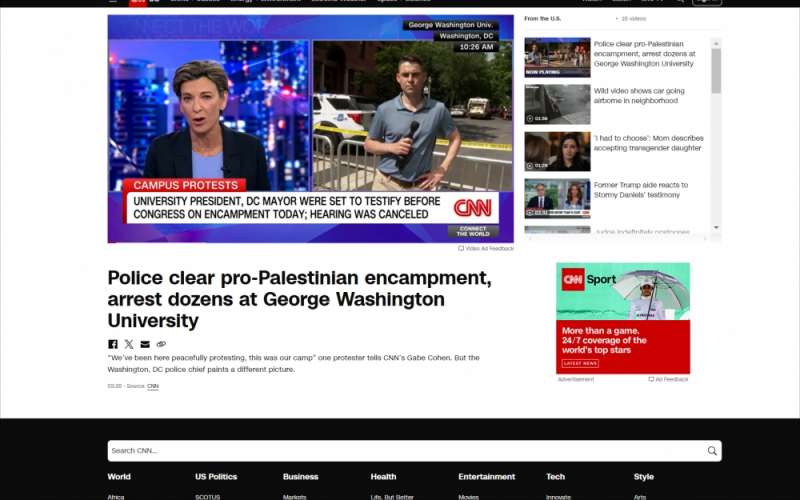Viewport: 800px width, 500px height.
Task: Click Ad Feedback under the CNN Sport ad
Action: tap(668, 380)
